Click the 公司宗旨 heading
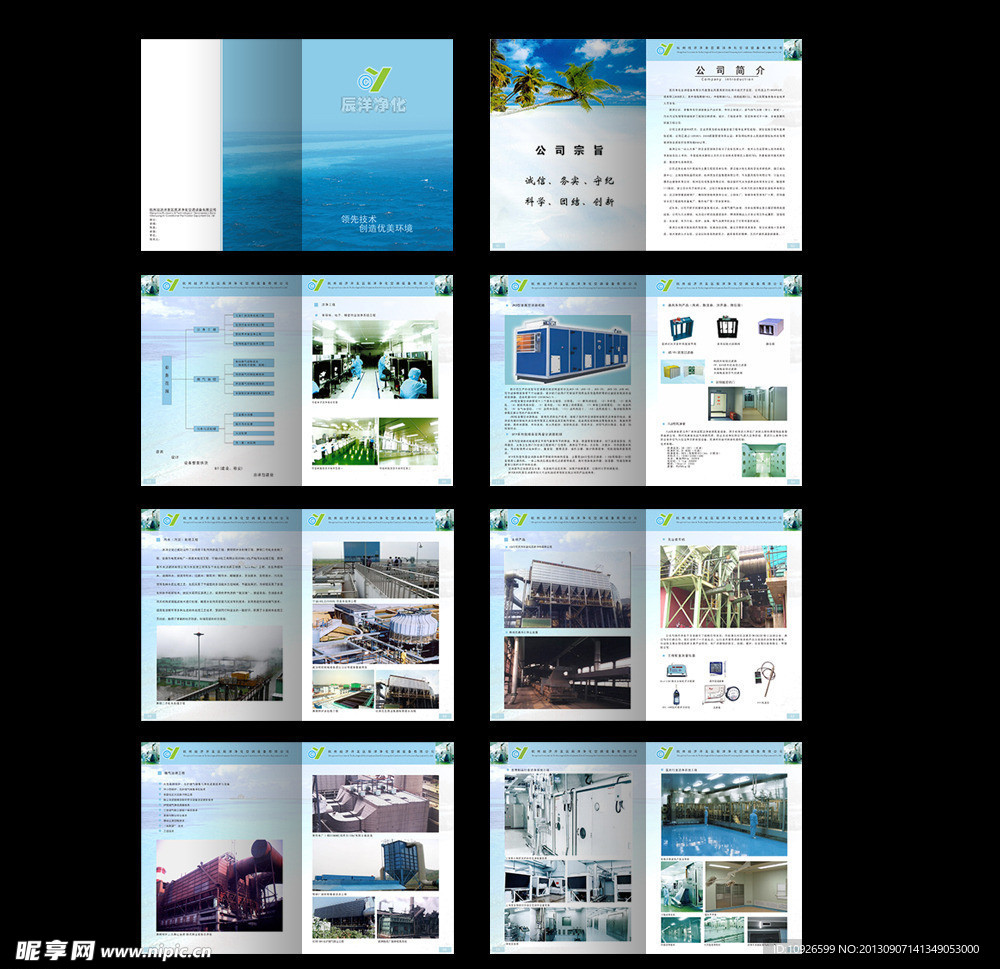This screenshot has height=969, width=1000. point(570,151)
